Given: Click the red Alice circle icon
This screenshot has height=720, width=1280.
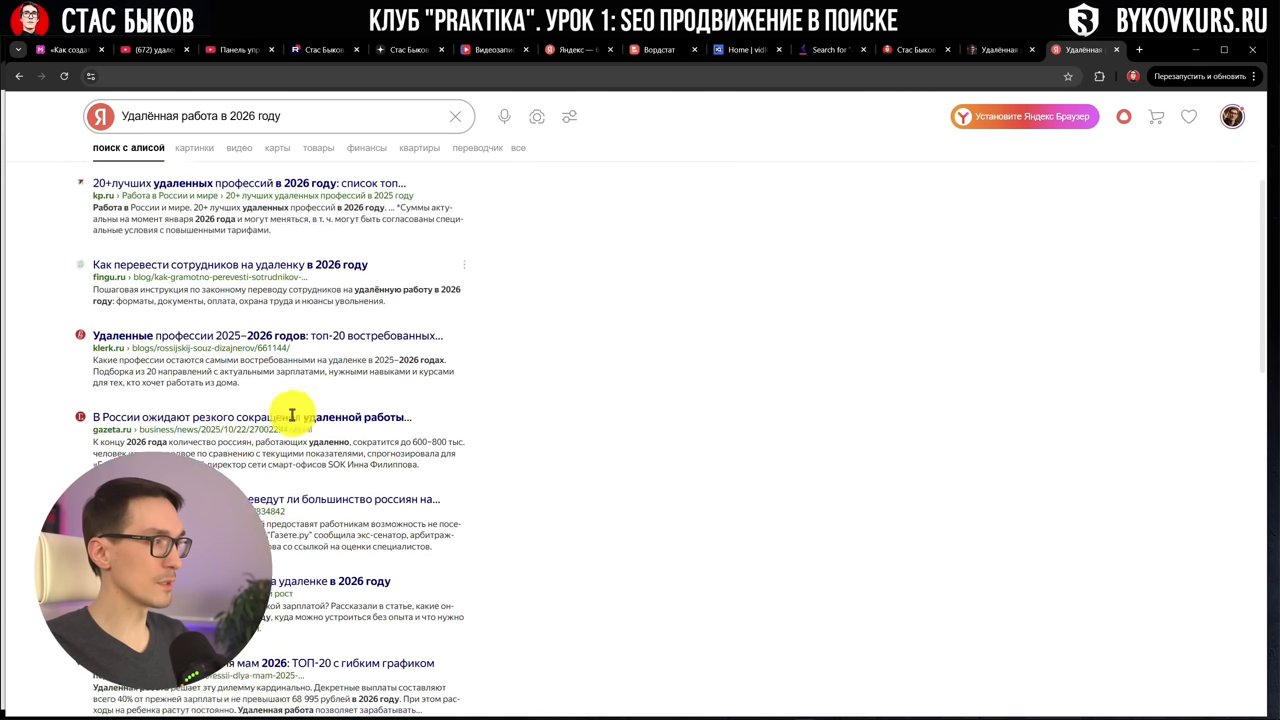Looking at the screenshot, I should click(1124, 117).
